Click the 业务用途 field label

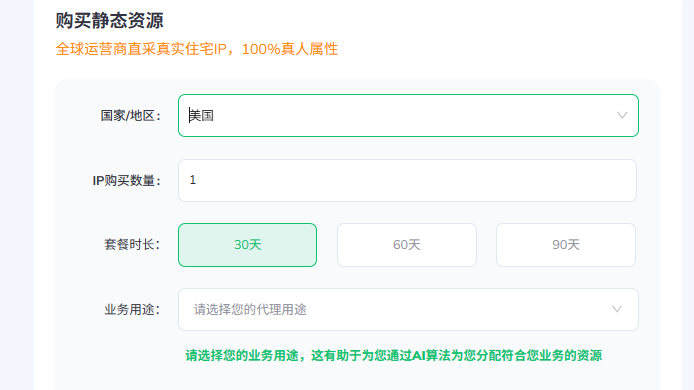coord(132,309)
